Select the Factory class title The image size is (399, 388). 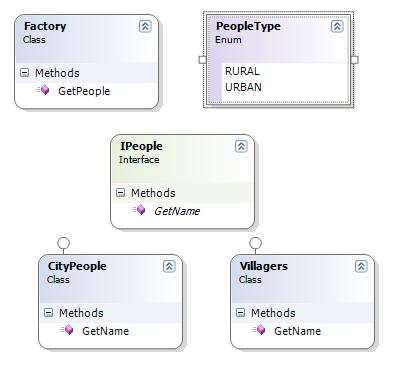tap(45, 26)
